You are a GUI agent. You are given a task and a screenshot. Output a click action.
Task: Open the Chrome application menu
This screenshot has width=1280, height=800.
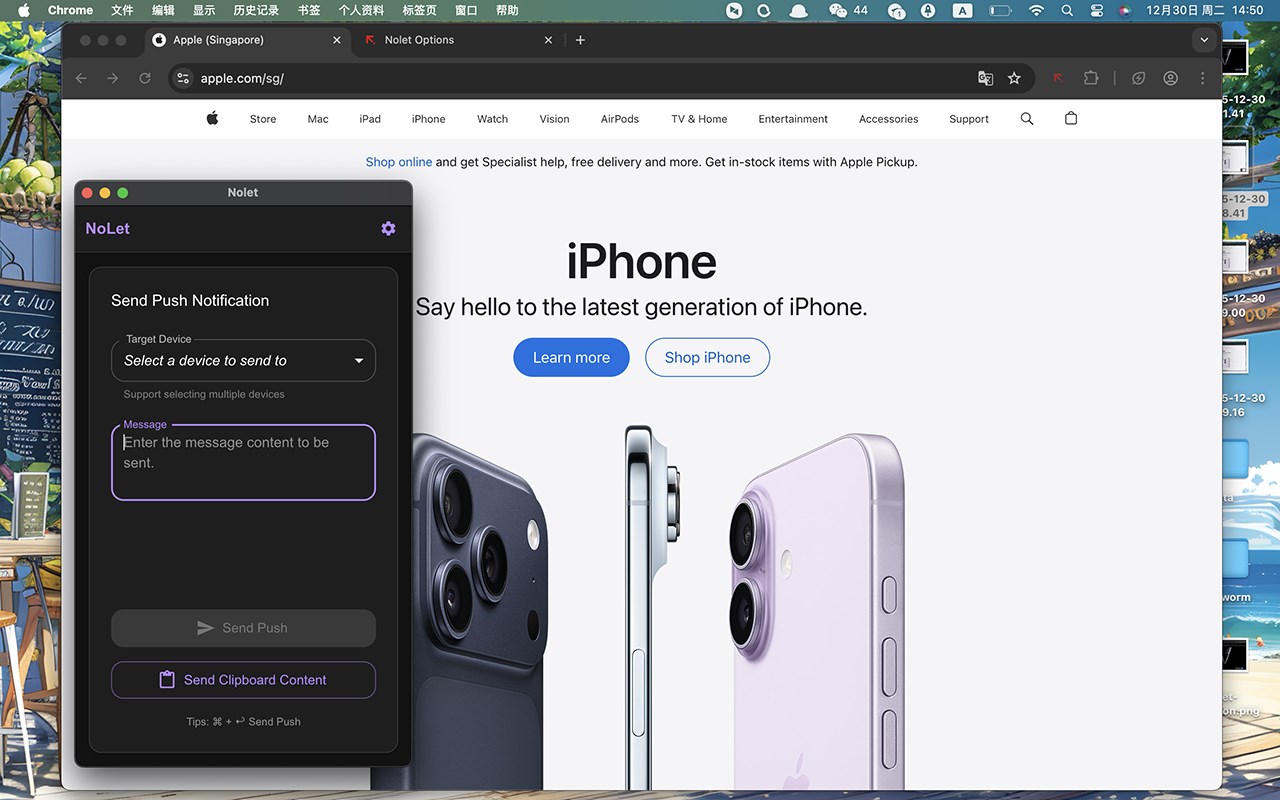(70, 10)
